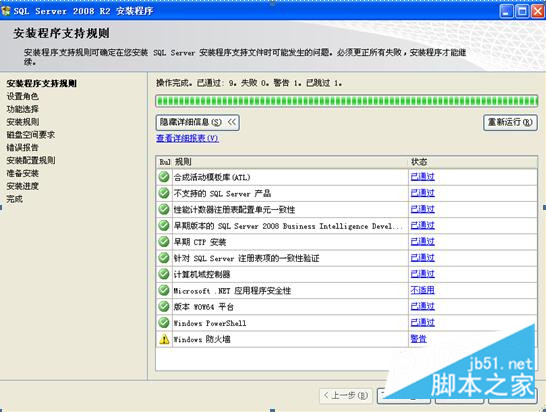Re-run the rule checks with 重新运行
The width and height of the screenshot is (546, 412).
pyautogui.click(x=510, y=122)
